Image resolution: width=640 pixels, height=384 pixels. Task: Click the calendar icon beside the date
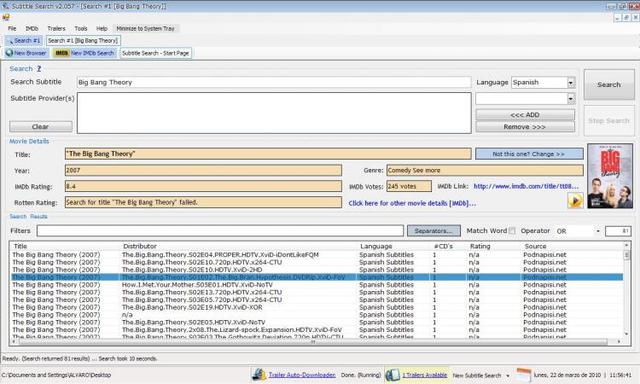[523, 375]
